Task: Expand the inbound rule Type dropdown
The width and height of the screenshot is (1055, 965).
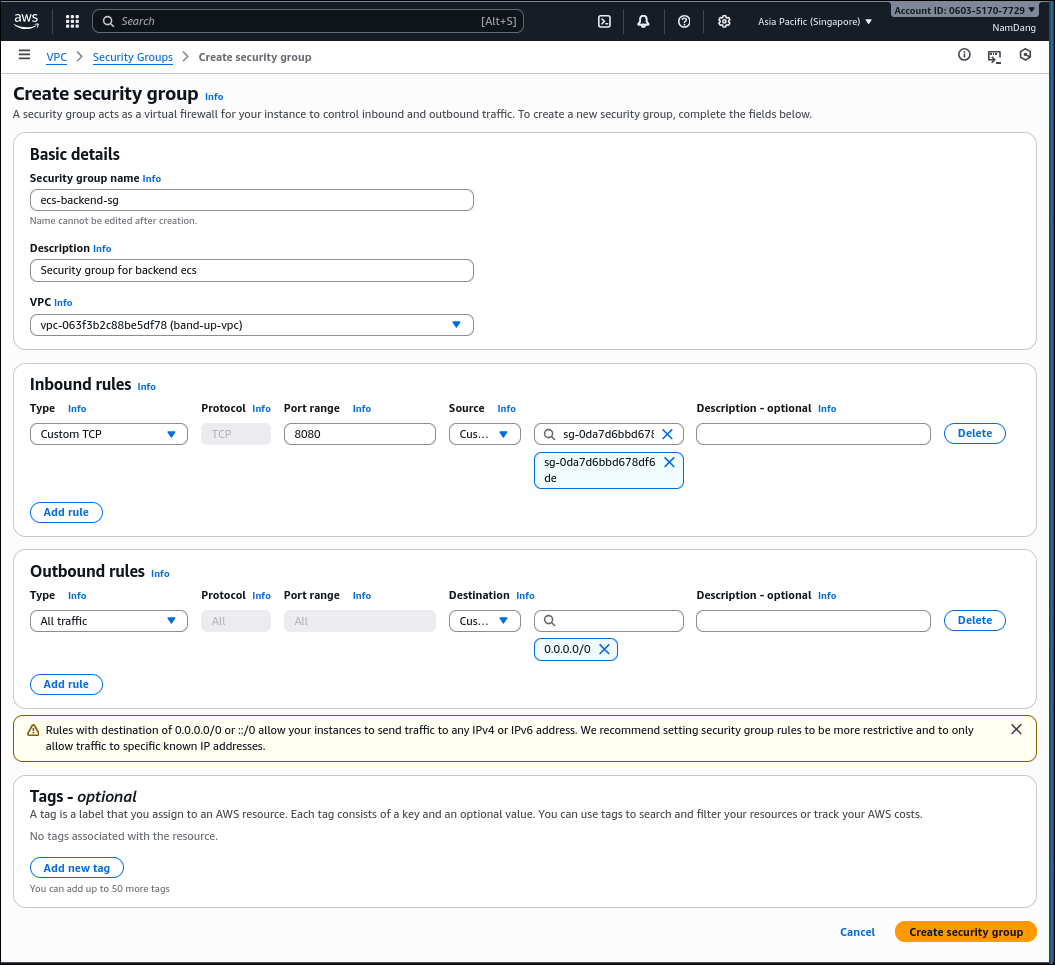Action: [x=108, y=433]
